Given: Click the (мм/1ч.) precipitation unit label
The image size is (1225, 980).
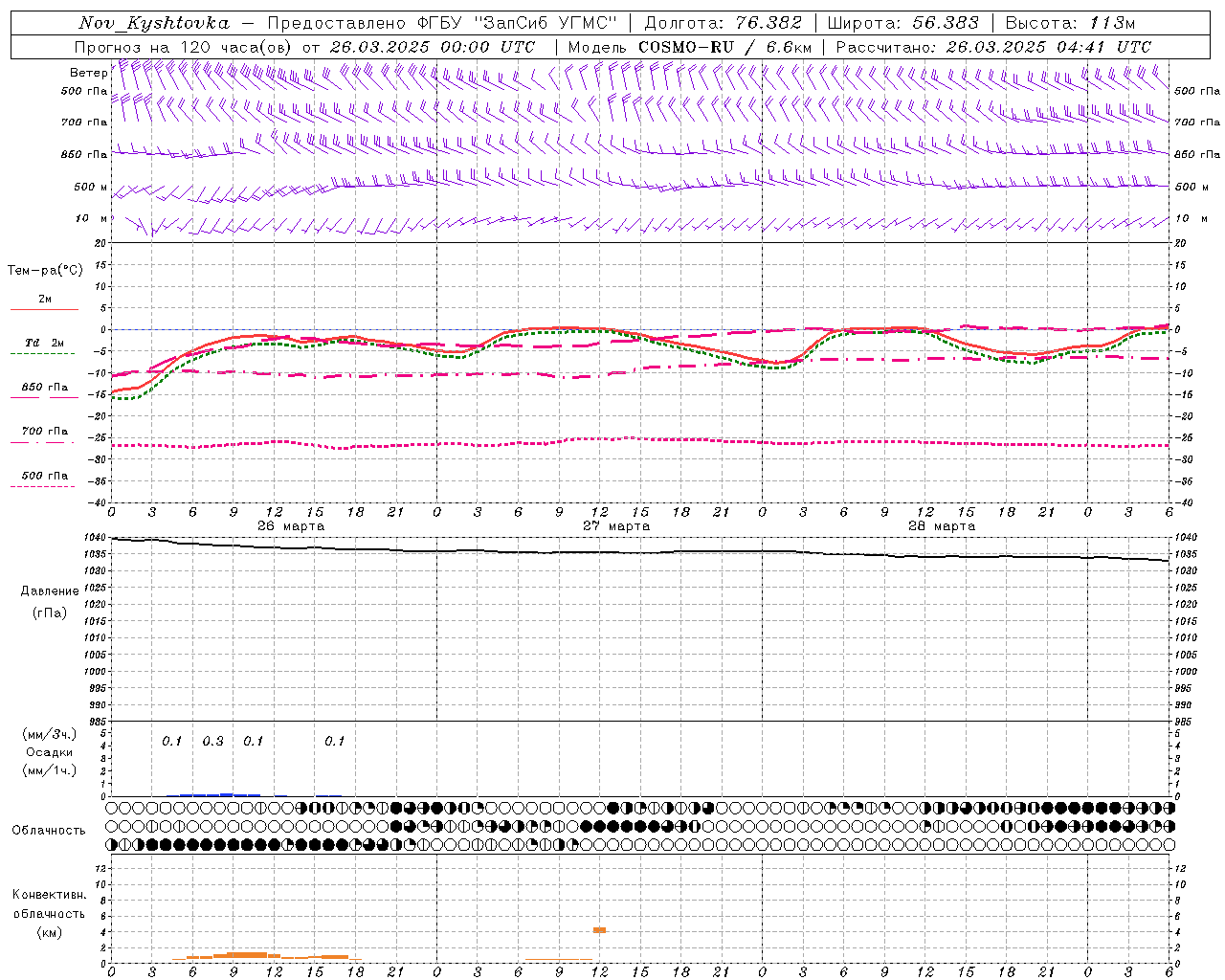Looking at the screenshot, I should tap(50, 770).
